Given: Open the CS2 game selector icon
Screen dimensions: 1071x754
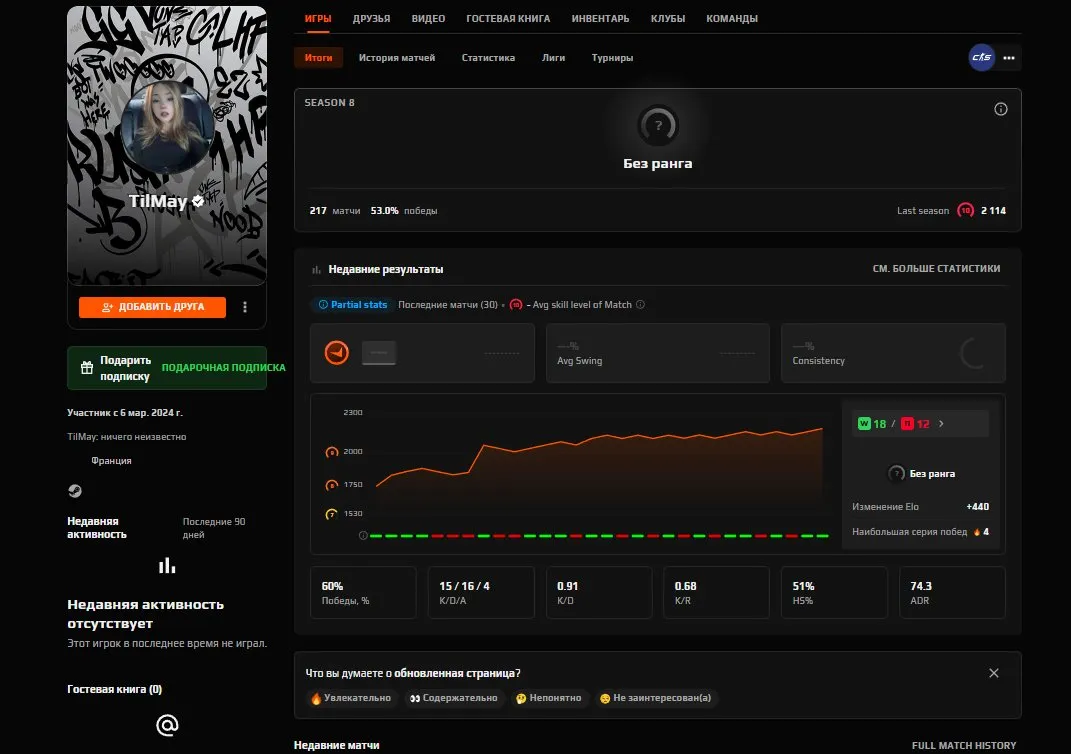Looking at the screenshot, I should click(x=982, y=57).
